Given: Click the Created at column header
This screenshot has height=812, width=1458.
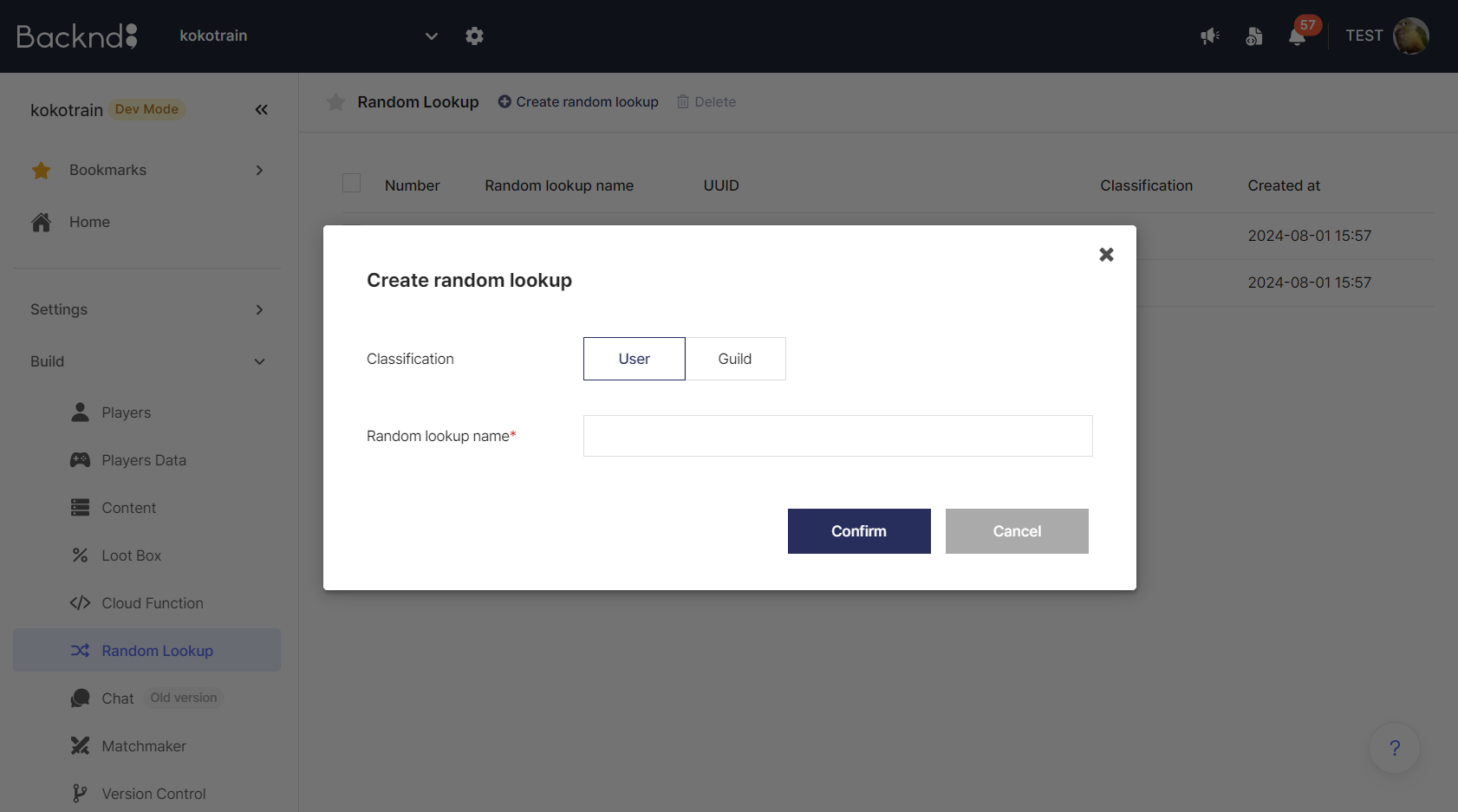Looking at the screenshot, I should click(x=1284, y=185).
